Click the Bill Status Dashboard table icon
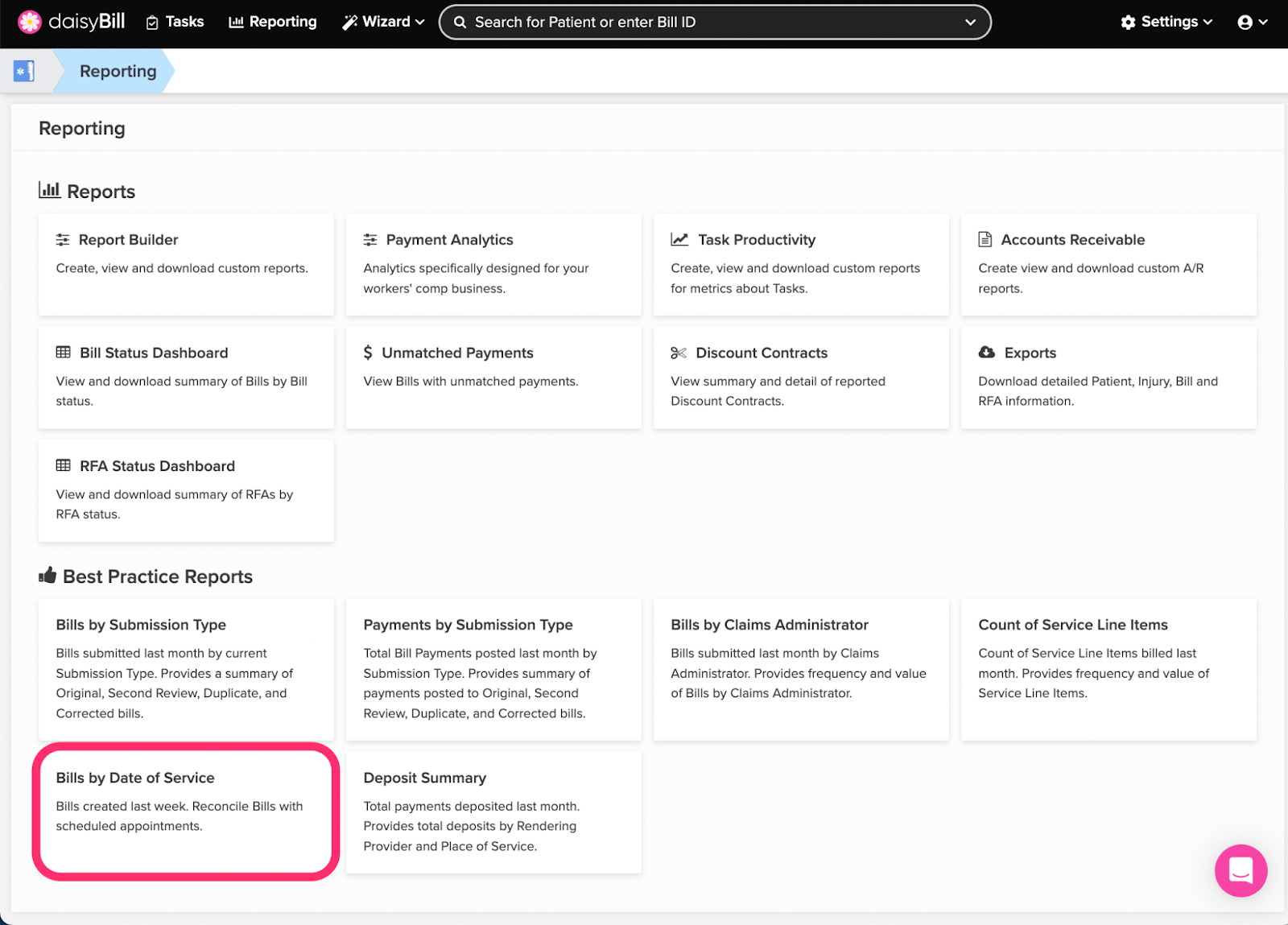The image size is (1288, 925). [64, 353]
